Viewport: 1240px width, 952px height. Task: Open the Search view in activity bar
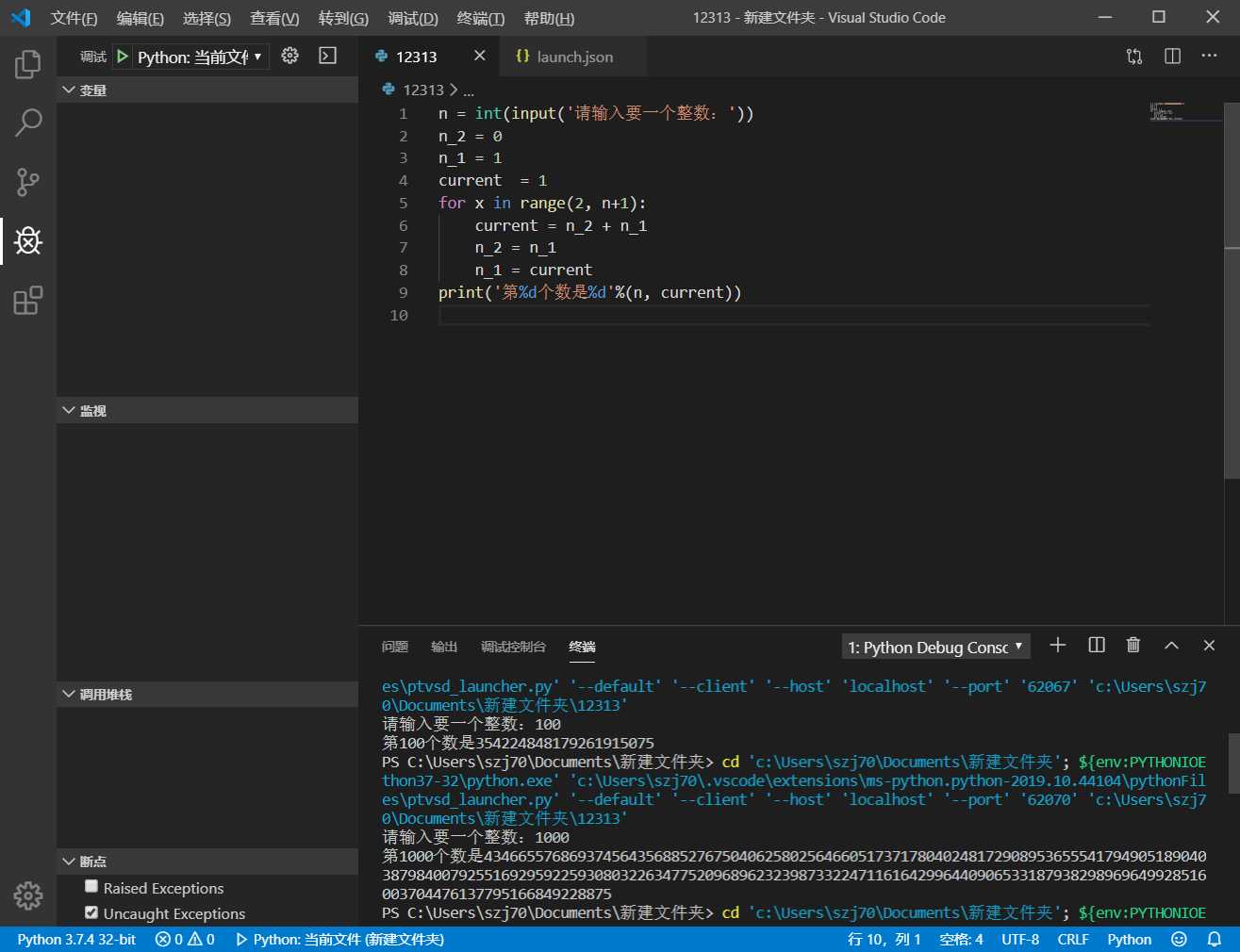[x=28, y=123]
